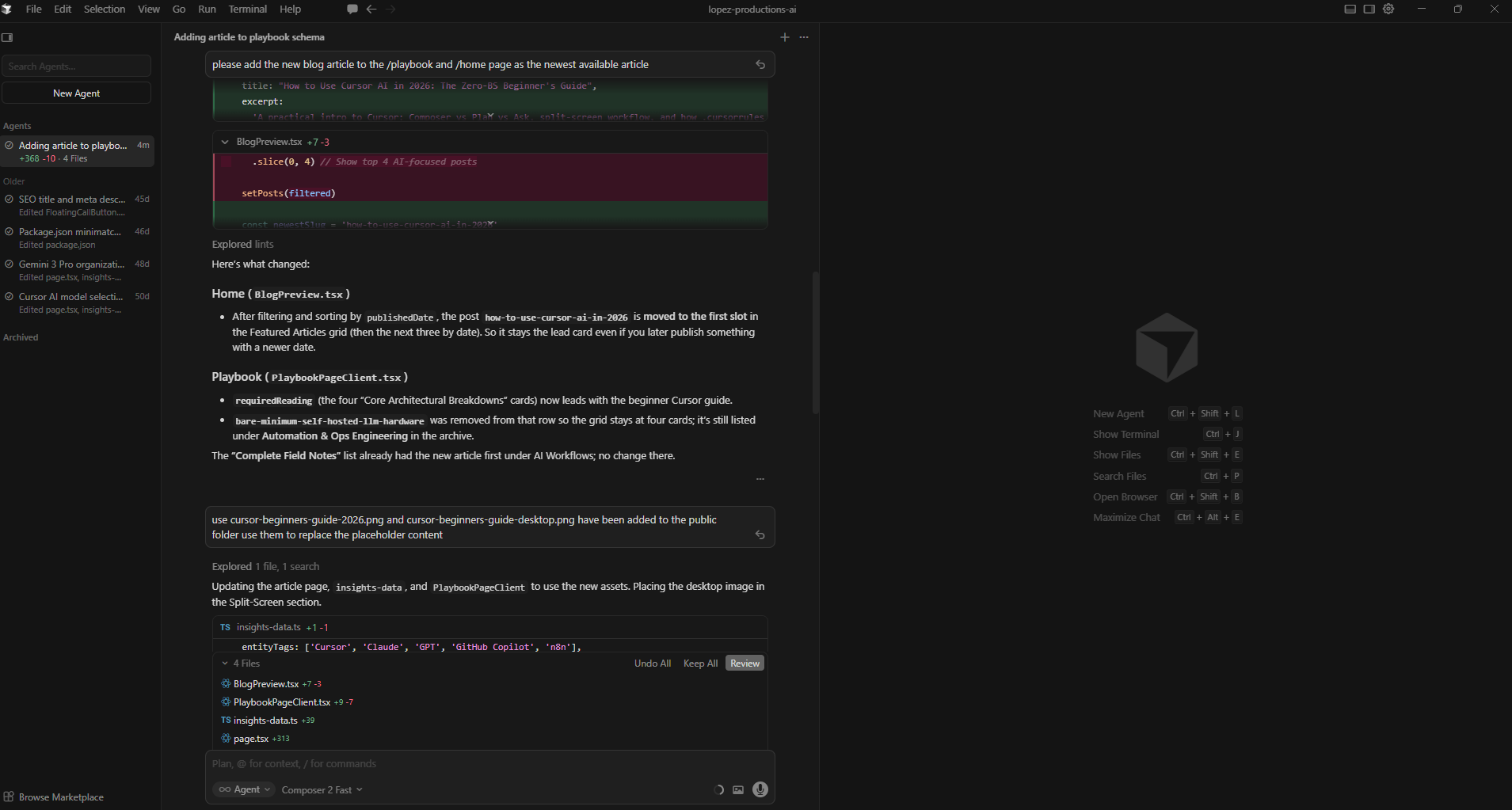Focus the Search Agents field
Viewport: 1512px width, 810px height.
pyautogui.click(x=76, y=66)
